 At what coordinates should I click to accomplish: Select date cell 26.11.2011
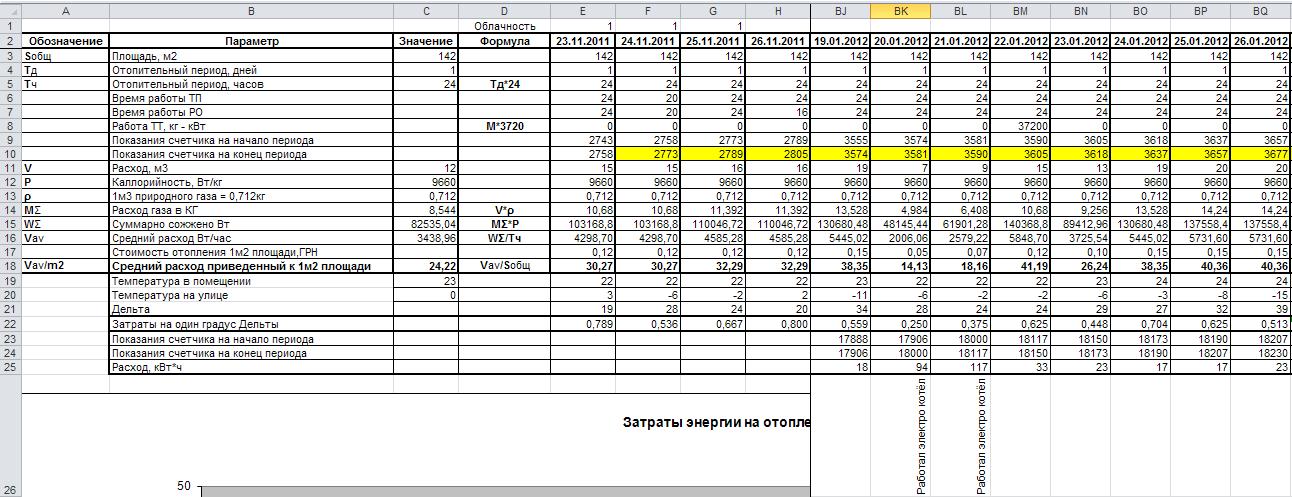[778, 41]
